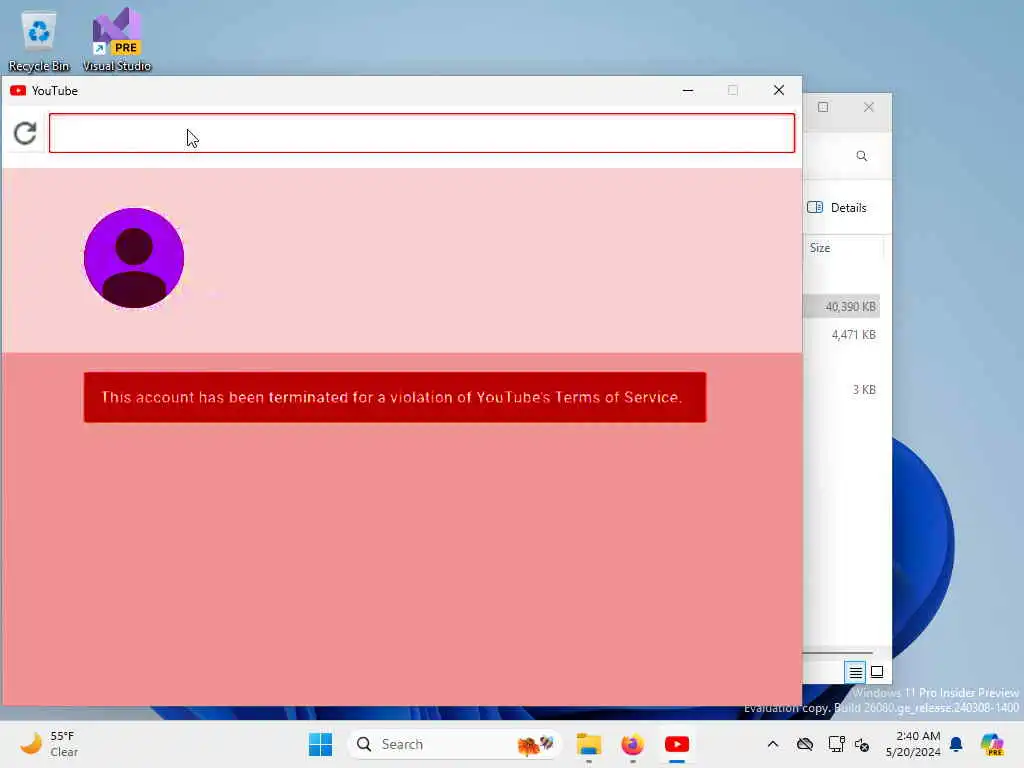Select the 4,471 KB file row
The height and width of the screenshot is (768, 1024).
point(841,334)
